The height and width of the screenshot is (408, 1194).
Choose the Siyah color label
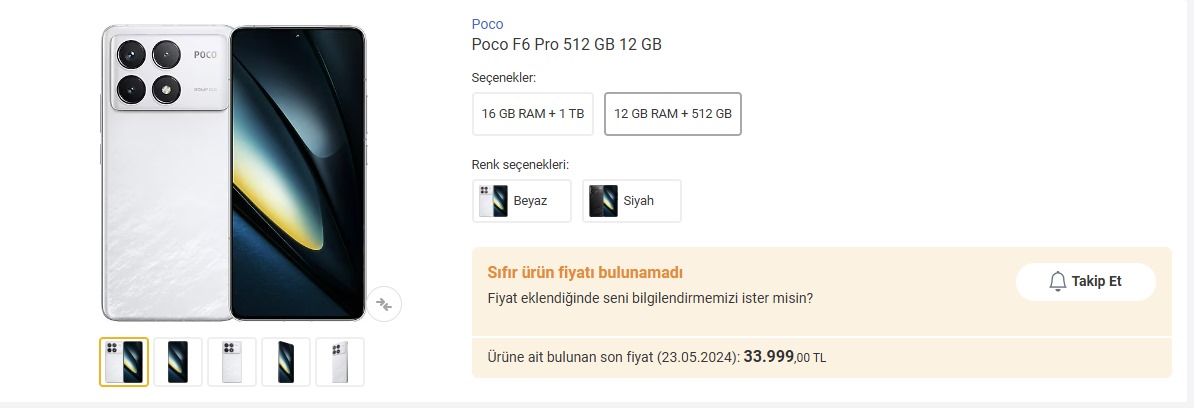[x=638, y=201]
